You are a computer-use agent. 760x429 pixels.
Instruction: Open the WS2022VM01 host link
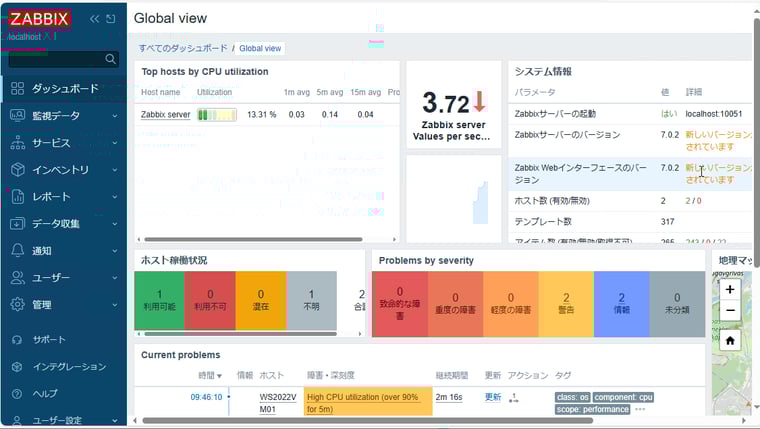pyautogui.click(x=278, y=403)
